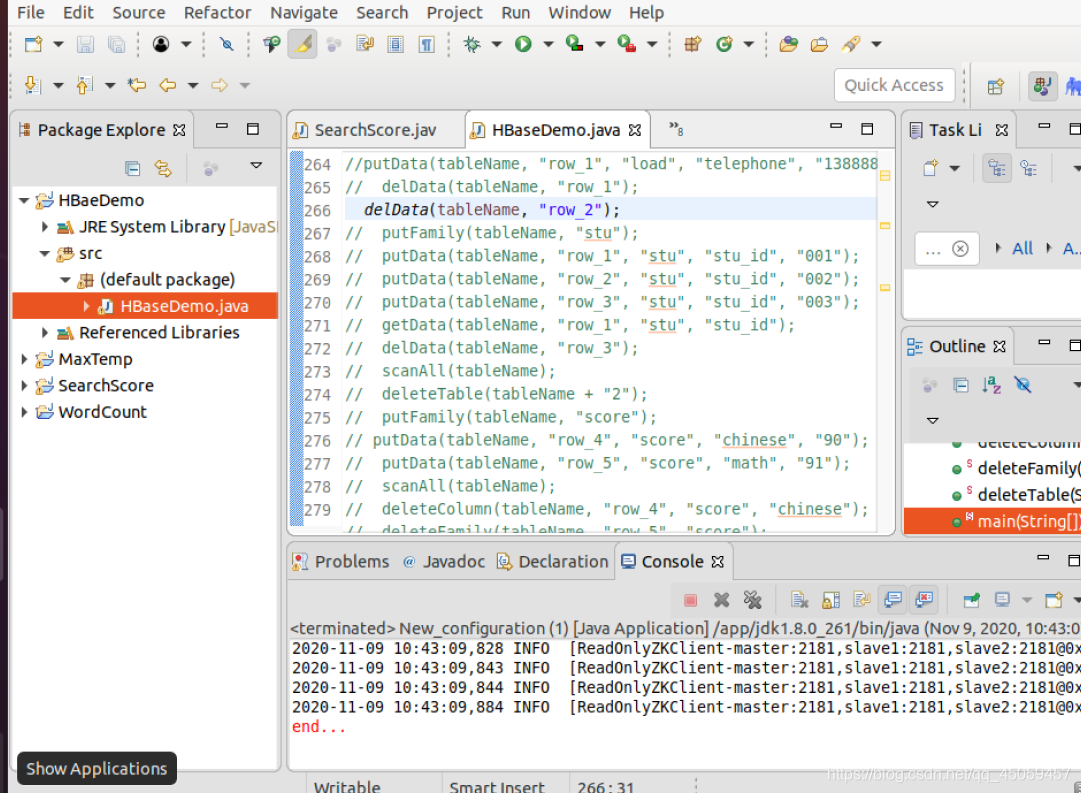Viewport: 1081px width, 793px height.
Task: Switch to the Problems tab
Action: pos(341,561)
